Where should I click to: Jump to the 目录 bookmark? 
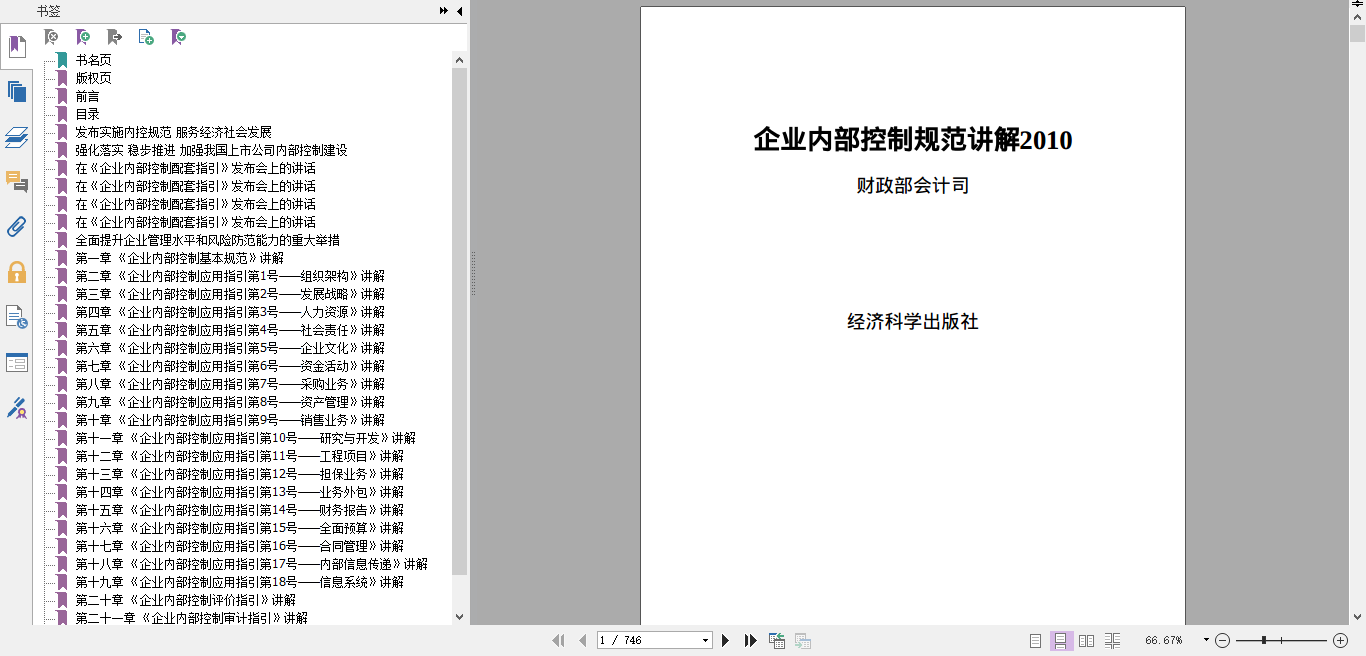[88, 114]
